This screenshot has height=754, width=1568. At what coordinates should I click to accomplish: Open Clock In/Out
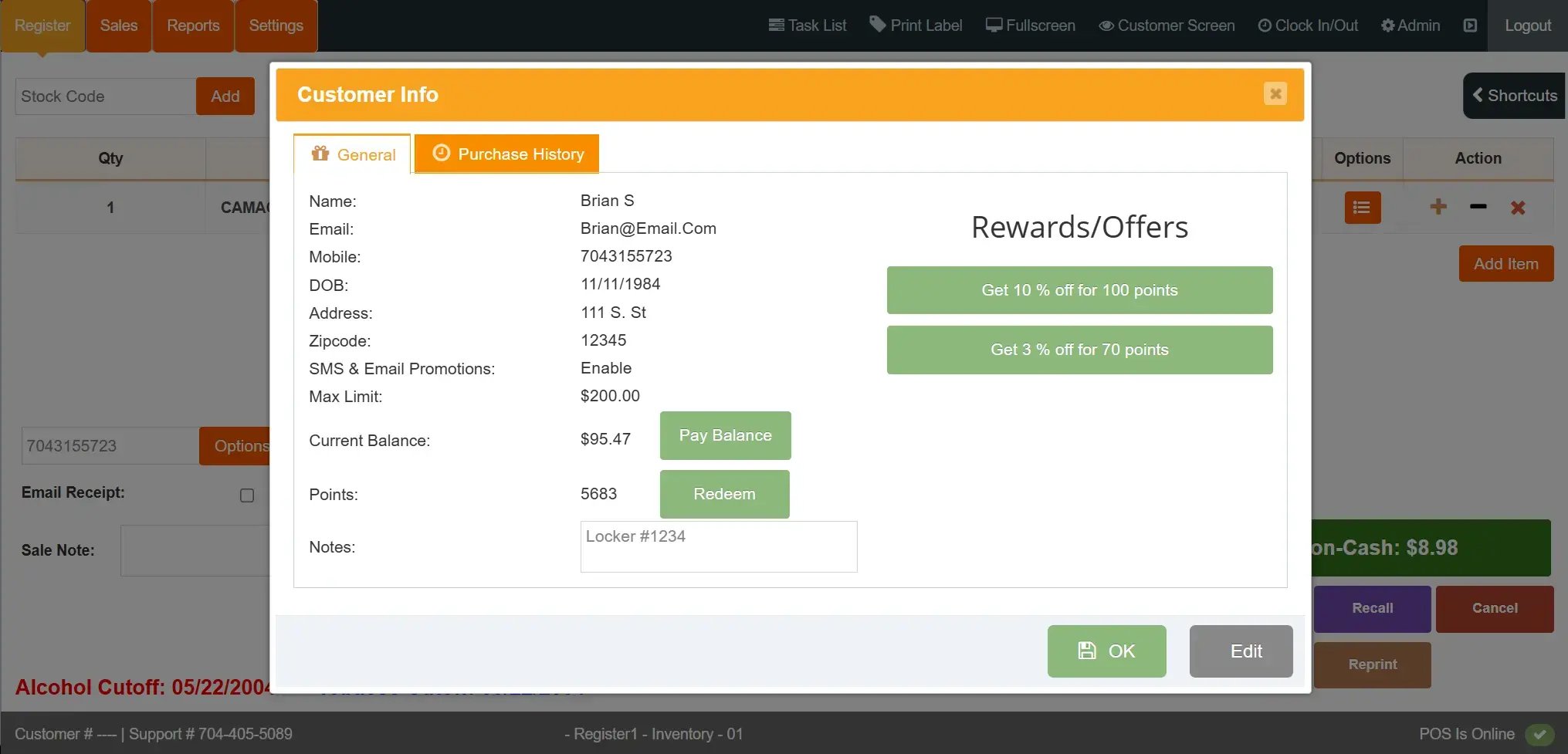pos(1308,25)
